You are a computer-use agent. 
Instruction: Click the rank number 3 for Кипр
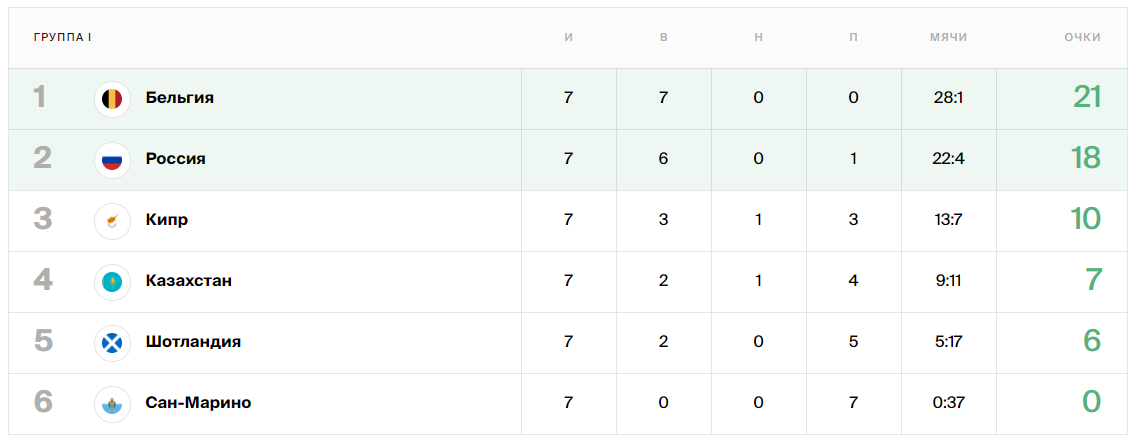click(x=43, y=219)
